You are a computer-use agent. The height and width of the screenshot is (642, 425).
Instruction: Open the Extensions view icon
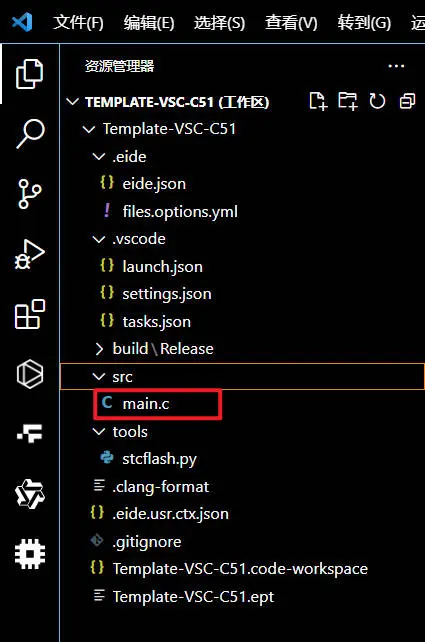(29, 314)
